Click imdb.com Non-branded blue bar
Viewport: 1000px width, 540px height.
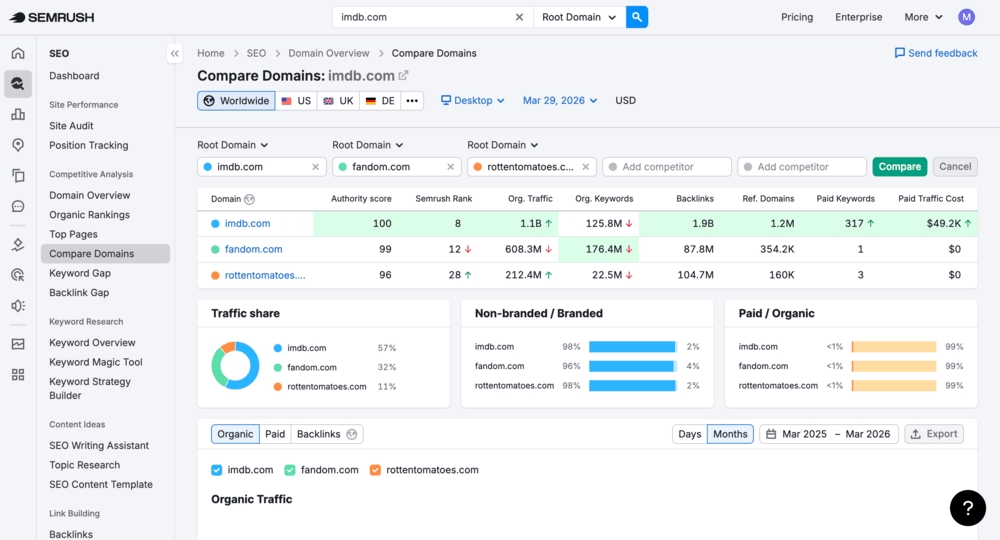point(632,347)
